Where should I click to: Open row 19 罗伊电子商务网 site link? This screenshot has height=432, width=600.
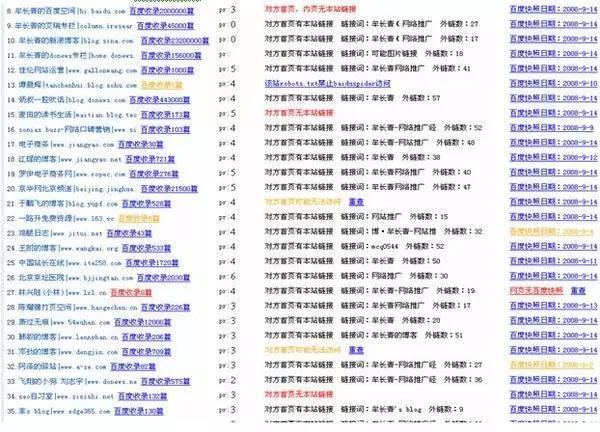72,174
